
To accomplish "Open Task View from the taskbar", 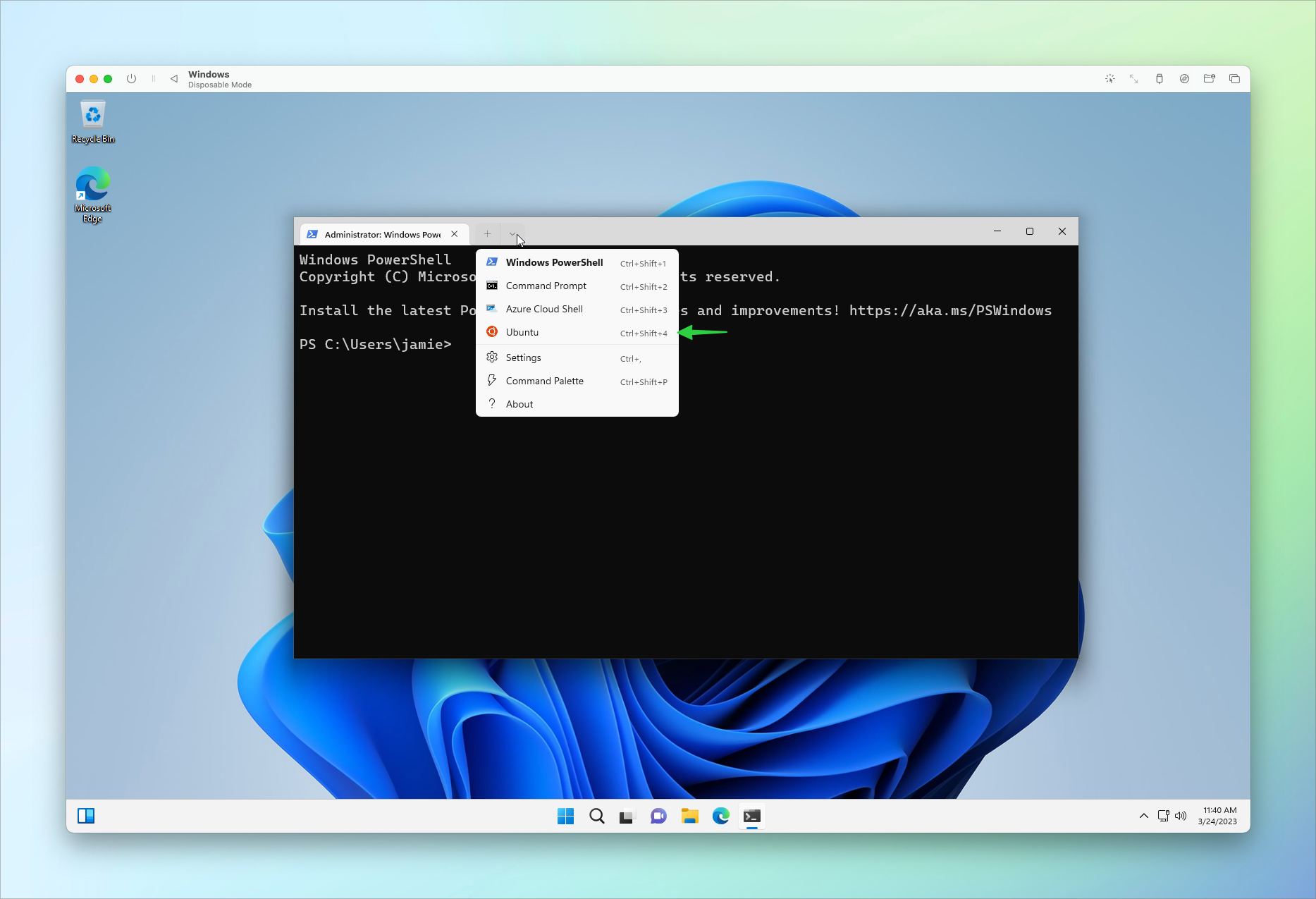I will click(x=627, y=816).
